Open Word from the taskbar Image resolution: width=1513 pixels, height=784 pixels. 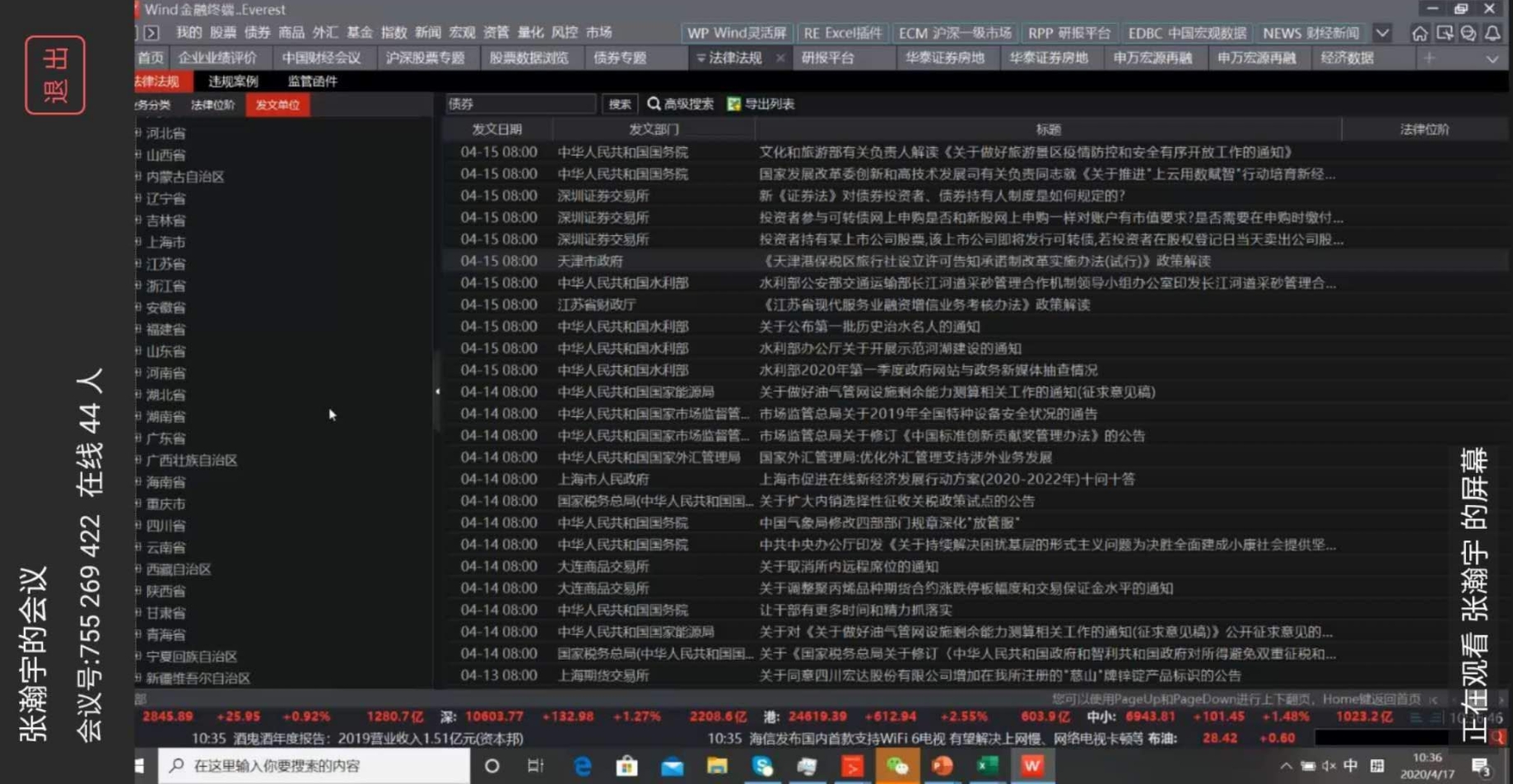[x=1032, y=765]
